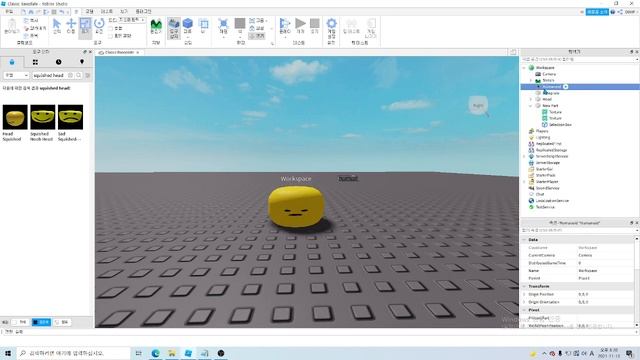
Task: Open the Recent clock tab in Toolbox
Action: pos(58,62)
